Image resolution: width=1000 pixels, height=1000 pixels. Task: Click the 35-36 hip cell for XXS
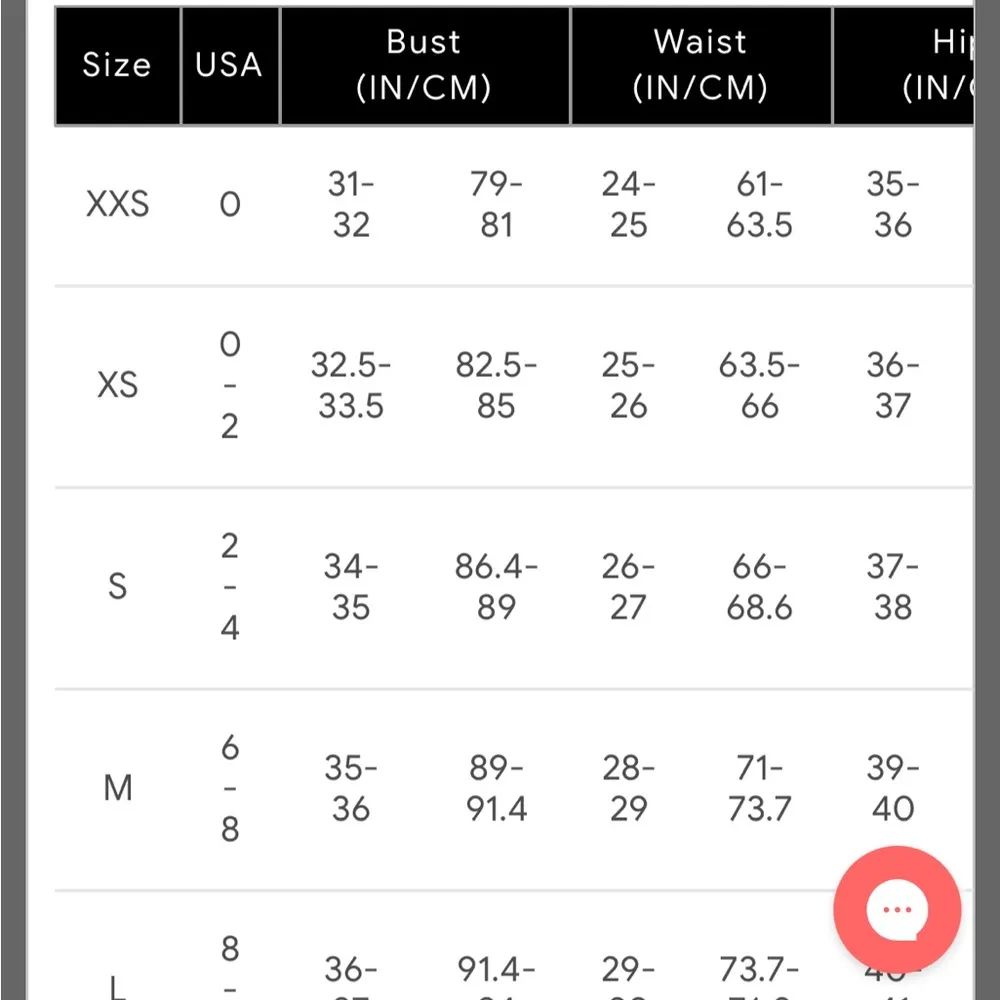892,204
